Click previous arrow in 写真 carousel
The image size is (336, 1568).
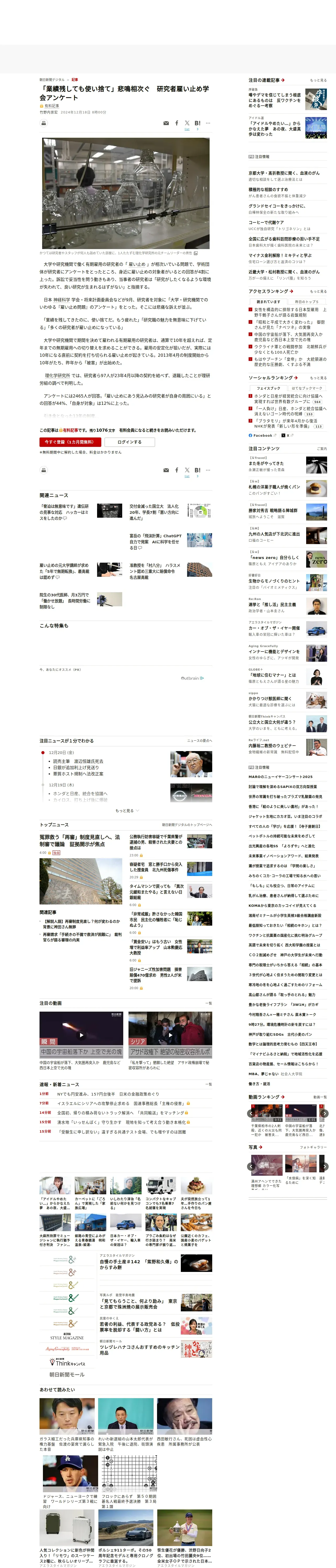(x=251, y=1166)
